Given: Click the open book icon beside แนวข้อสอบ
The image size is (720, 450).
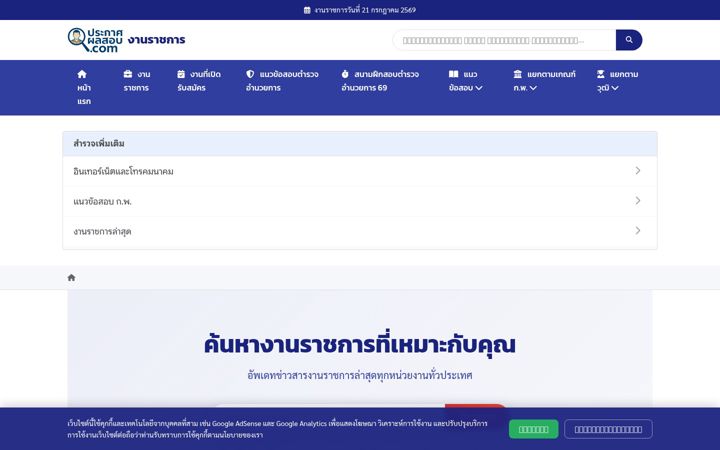Looking at the screenshot, I should [x=453, y=74].
